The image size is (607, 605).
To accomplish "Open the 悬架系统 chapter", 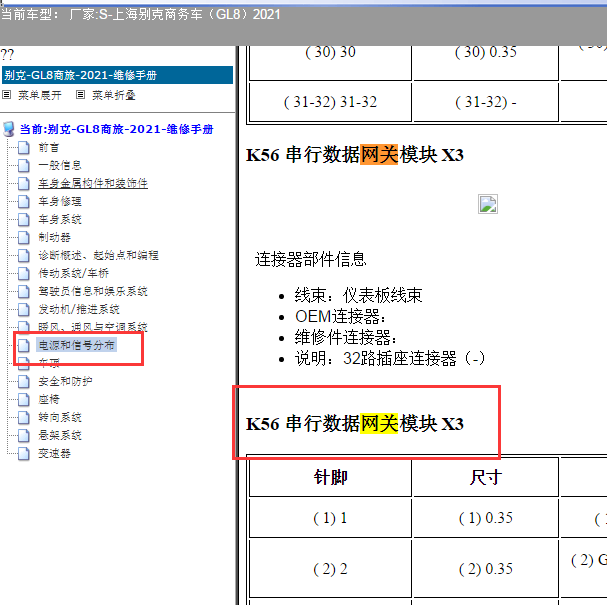I will point(60,435).
